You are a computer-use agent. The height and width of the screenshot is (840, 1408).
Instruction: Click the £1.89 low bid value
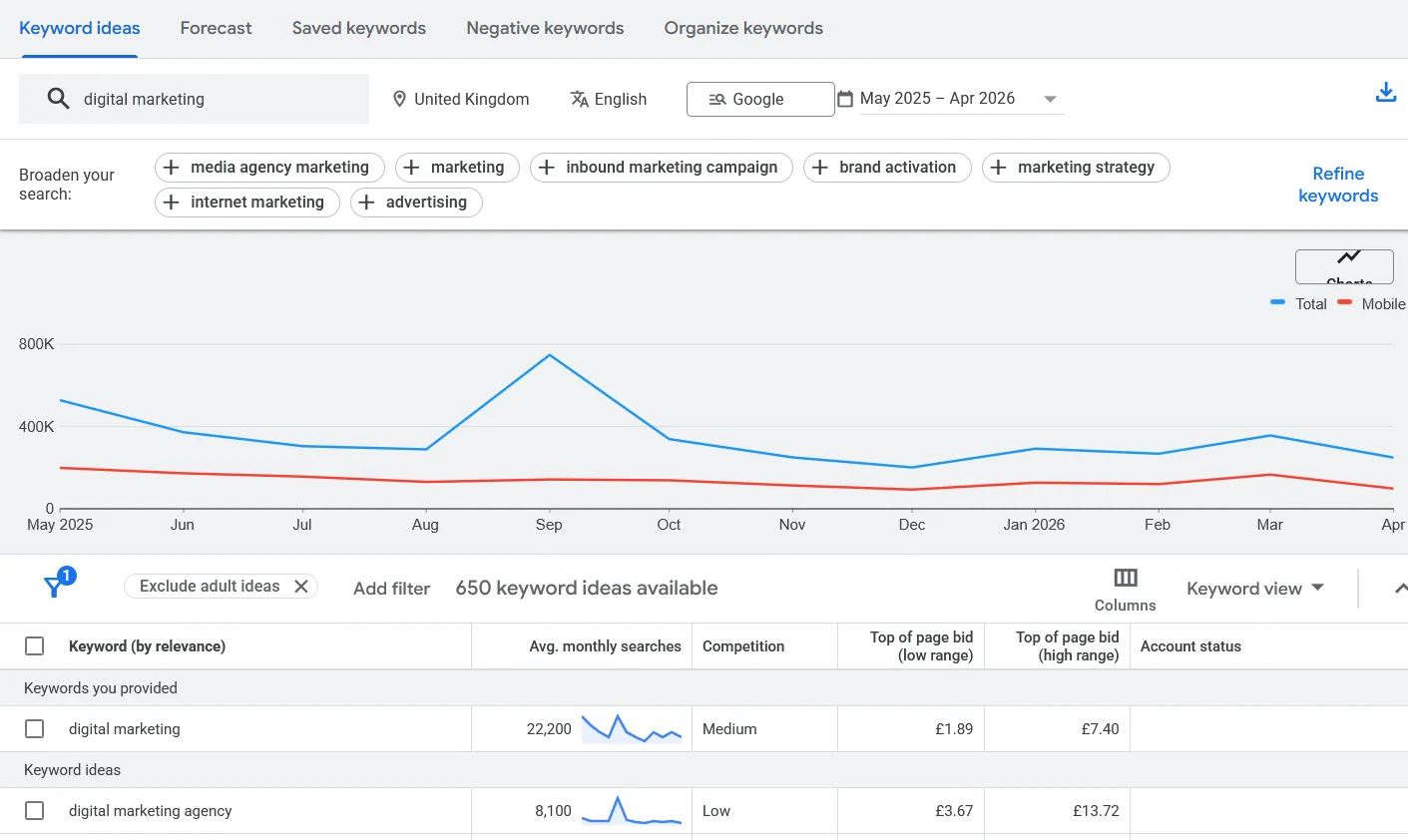point(954,729)
